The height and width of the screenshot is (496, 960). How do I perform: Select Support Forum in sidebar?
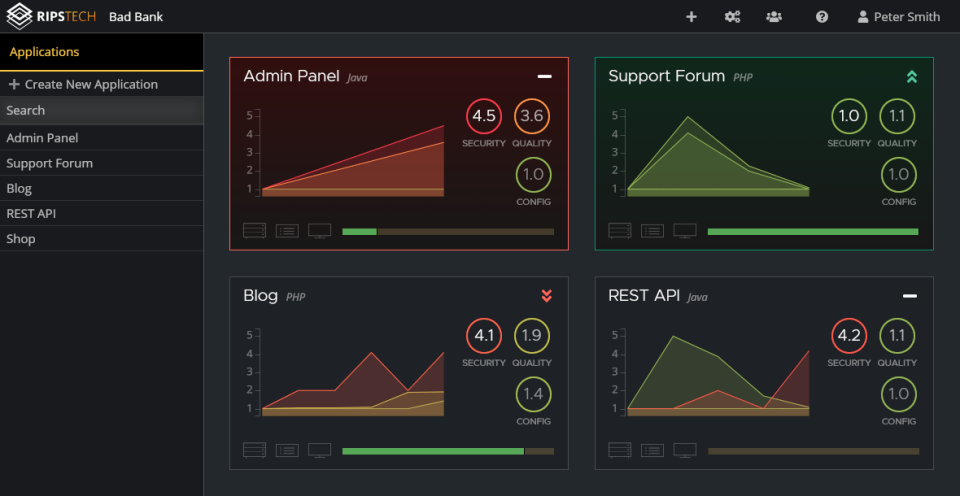click(x=49, y=163)
